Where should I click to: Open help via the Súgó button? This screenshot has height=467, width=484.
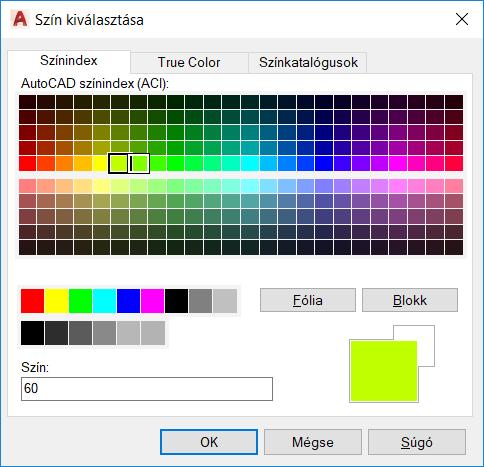[x=417, y=442]
